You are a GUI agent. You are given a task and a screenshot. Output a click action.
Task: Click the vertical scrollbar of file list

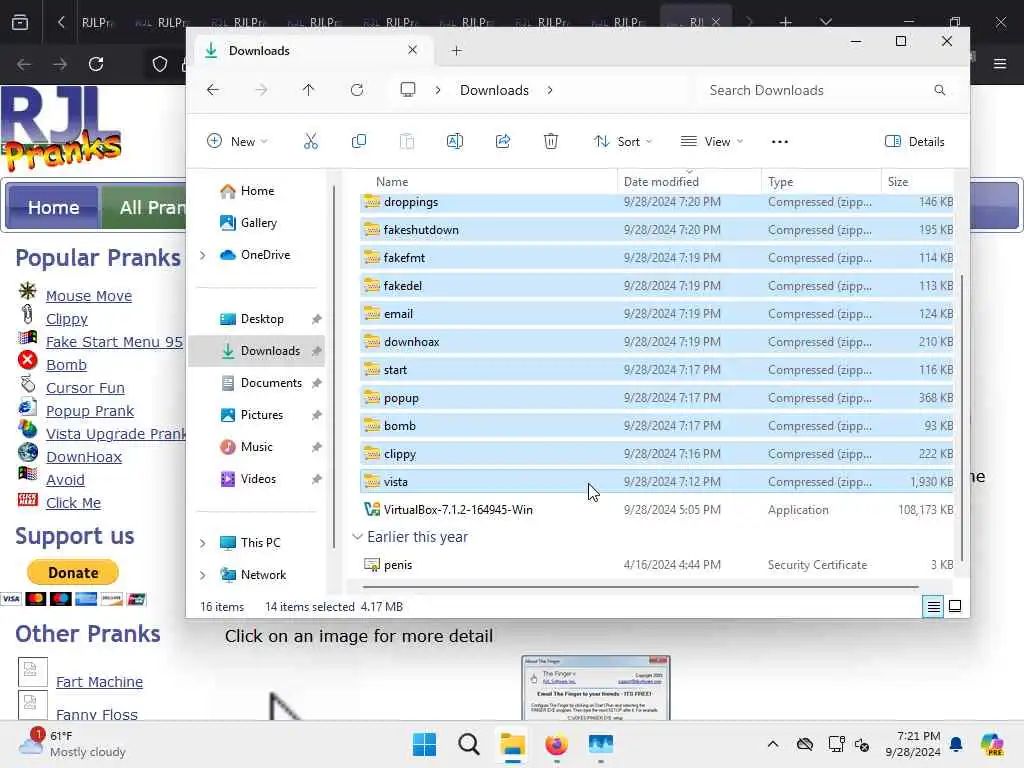click(961, 418)
